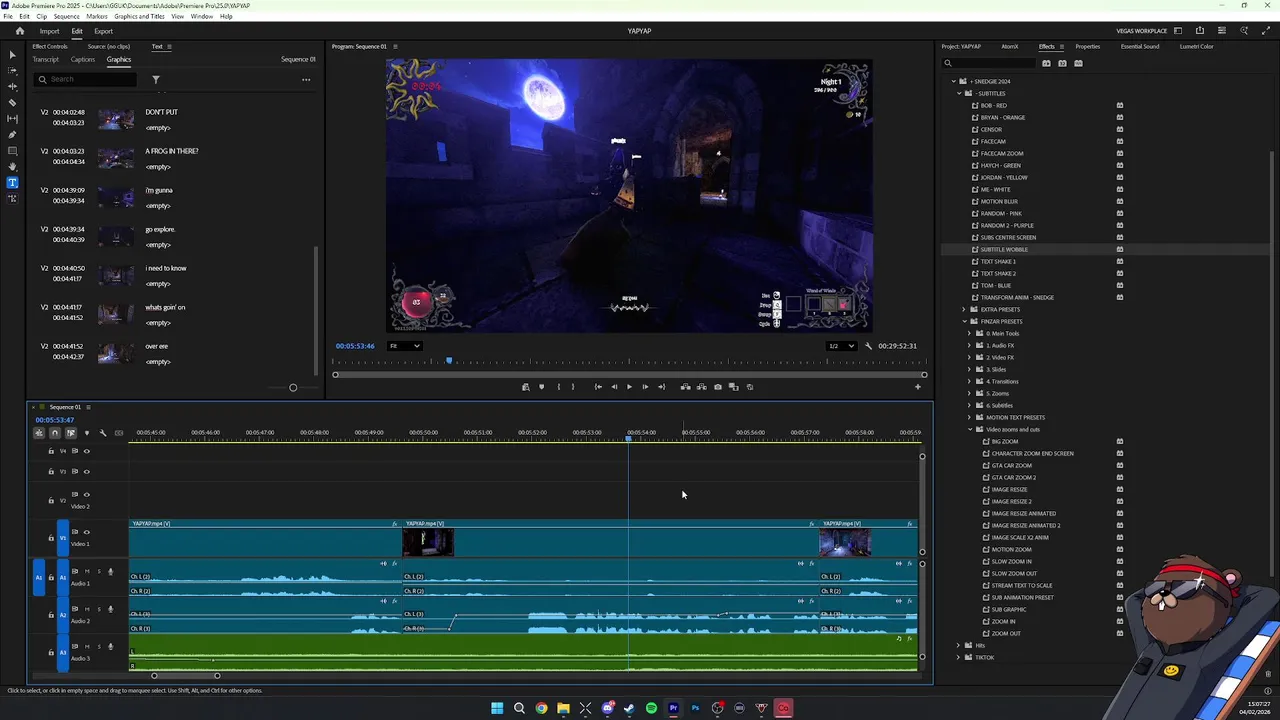Select the Pen tool
Image resolution: width=1280 pixels, height=720 pixels.
tap(12, 134)
